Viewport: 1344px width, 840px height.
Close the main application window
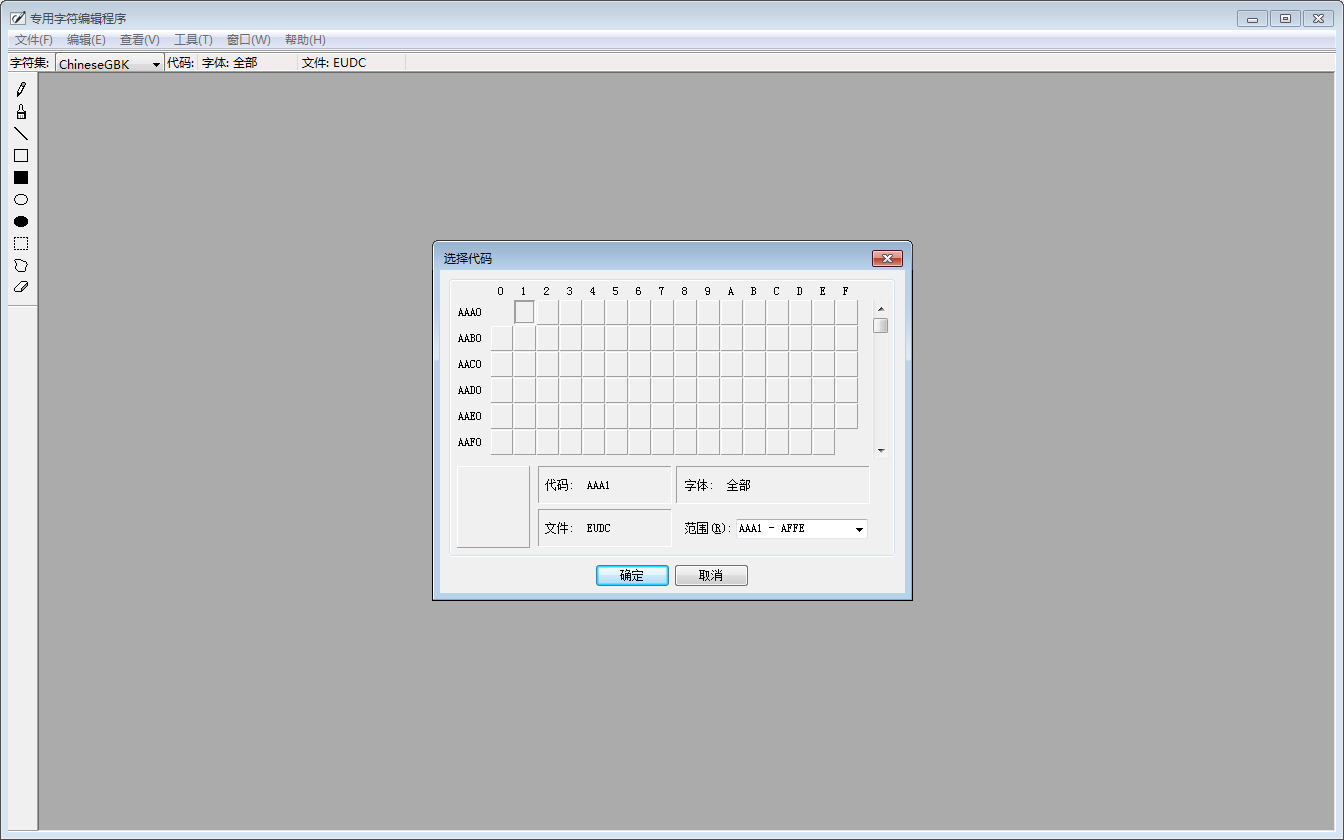[x=1318, y=19]
